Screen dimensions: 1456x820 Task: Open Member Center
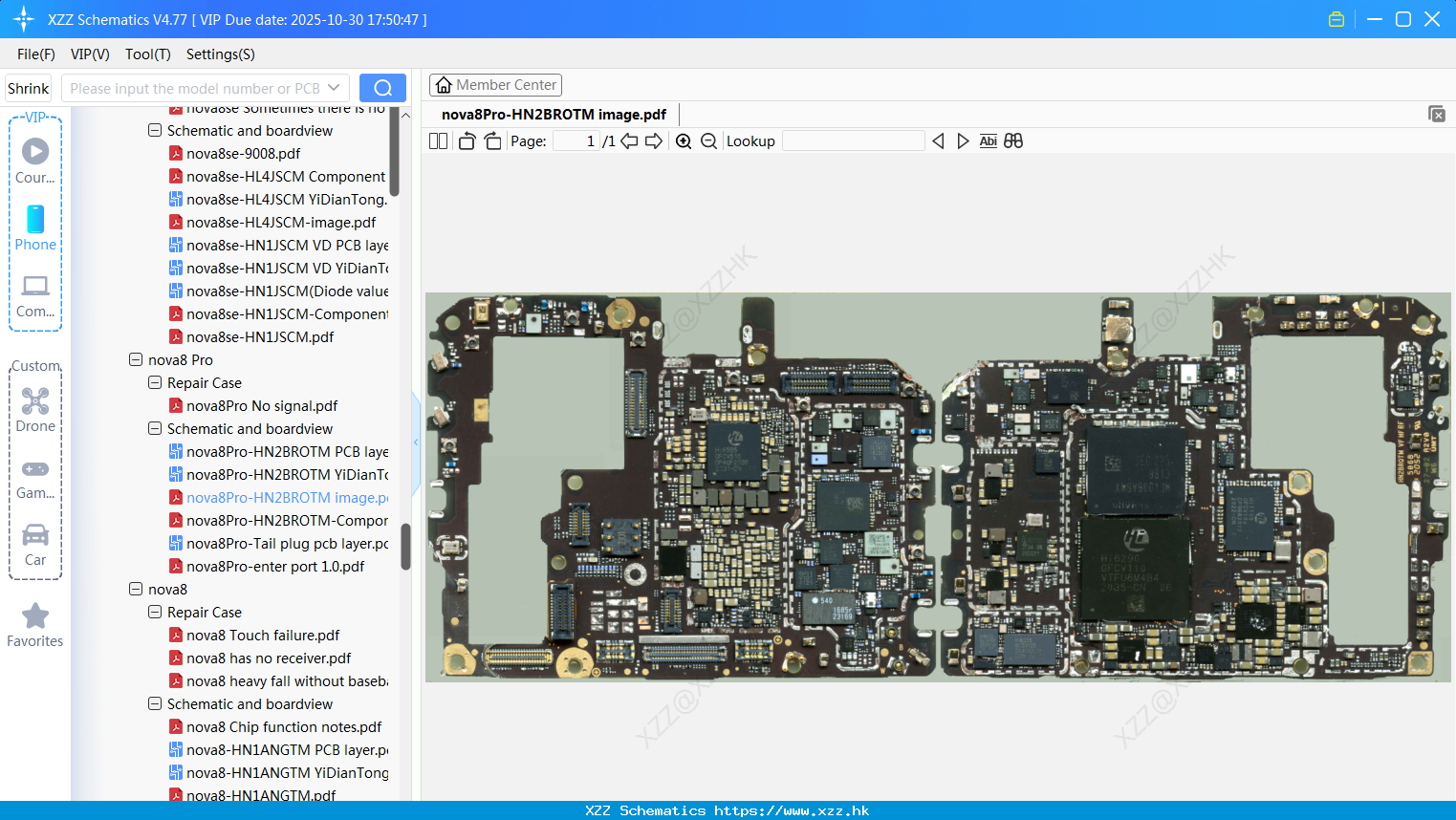click(x=495, y=85)
